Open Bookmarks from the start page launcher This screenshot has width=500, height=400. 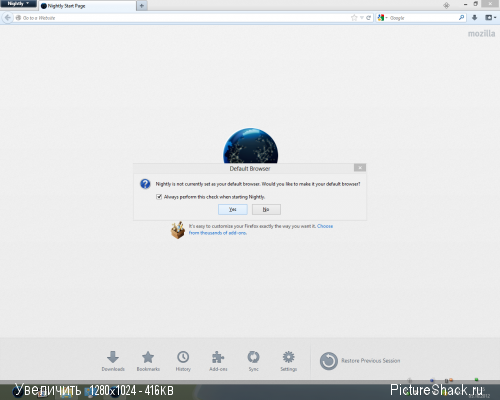tap(148, 361)
